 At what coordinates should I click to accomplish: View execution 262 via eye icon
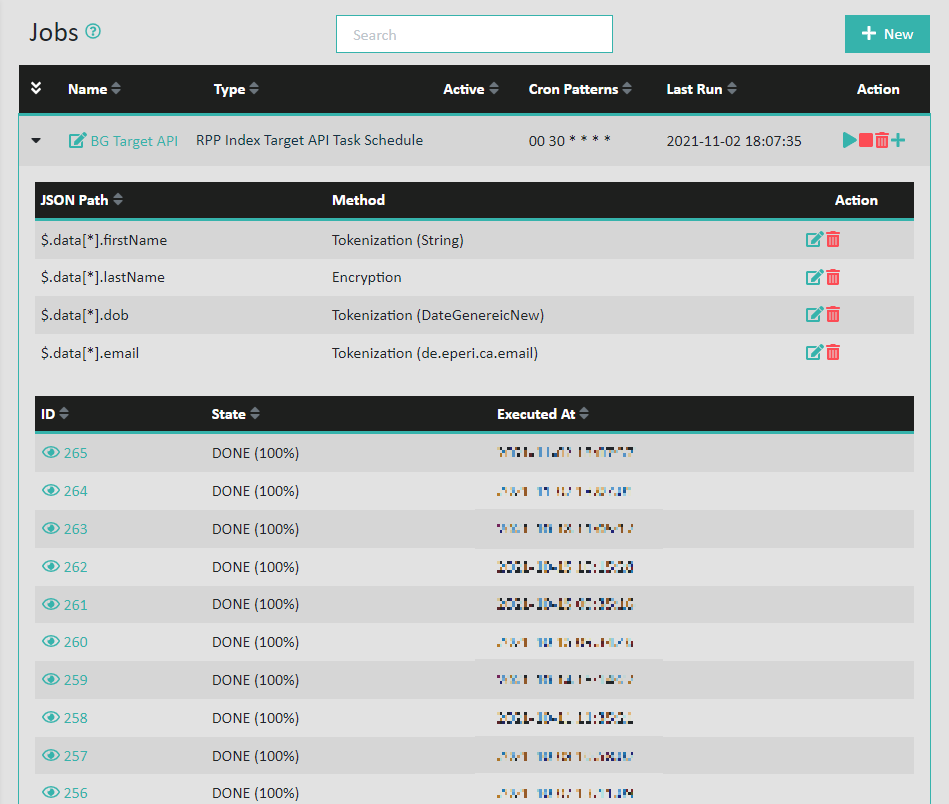point(51,566)
